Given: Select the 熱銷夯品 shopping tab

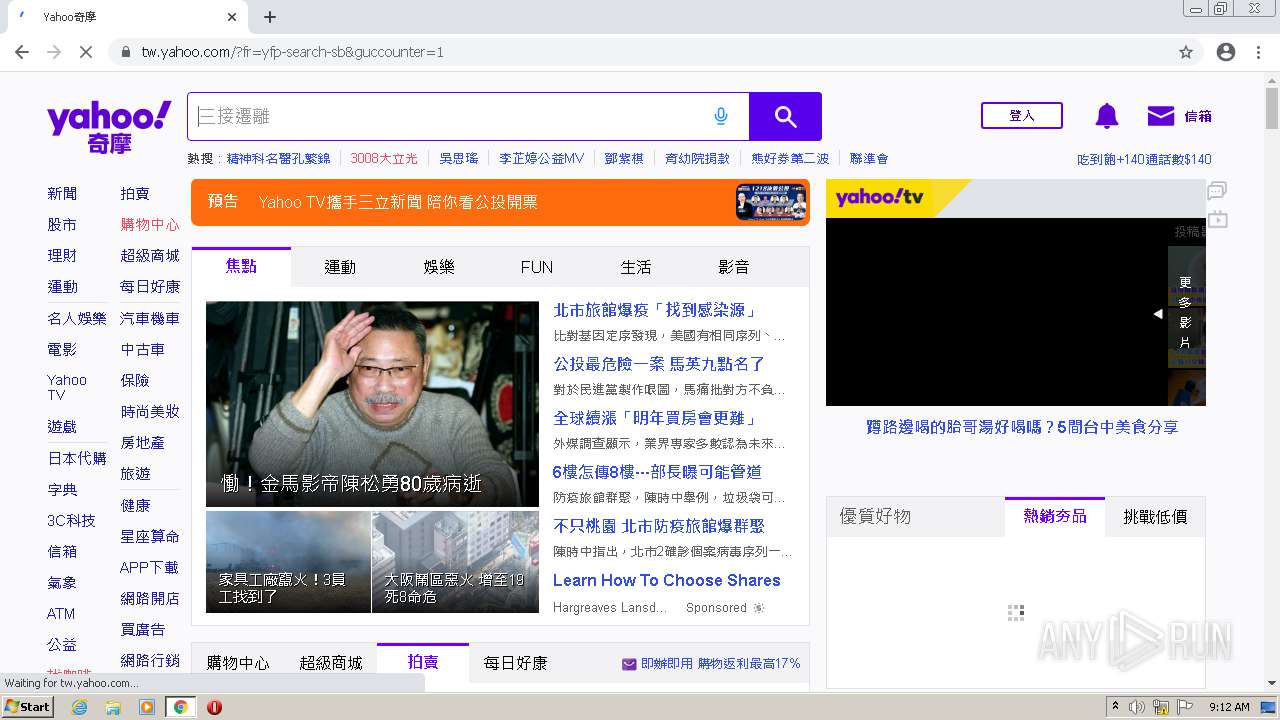Looking at the screenshot, I should pos(1055,516).
